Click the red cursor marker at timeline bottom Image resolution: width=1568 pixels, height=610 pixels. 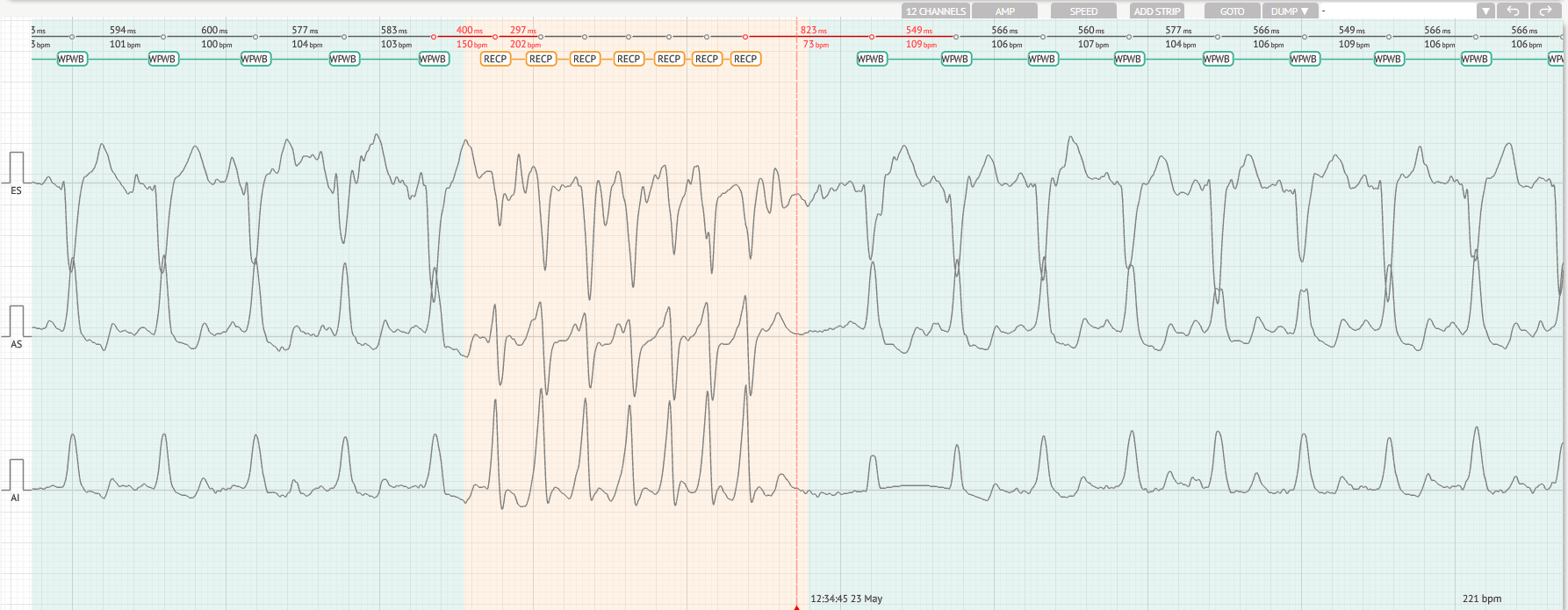click(796, 606)
